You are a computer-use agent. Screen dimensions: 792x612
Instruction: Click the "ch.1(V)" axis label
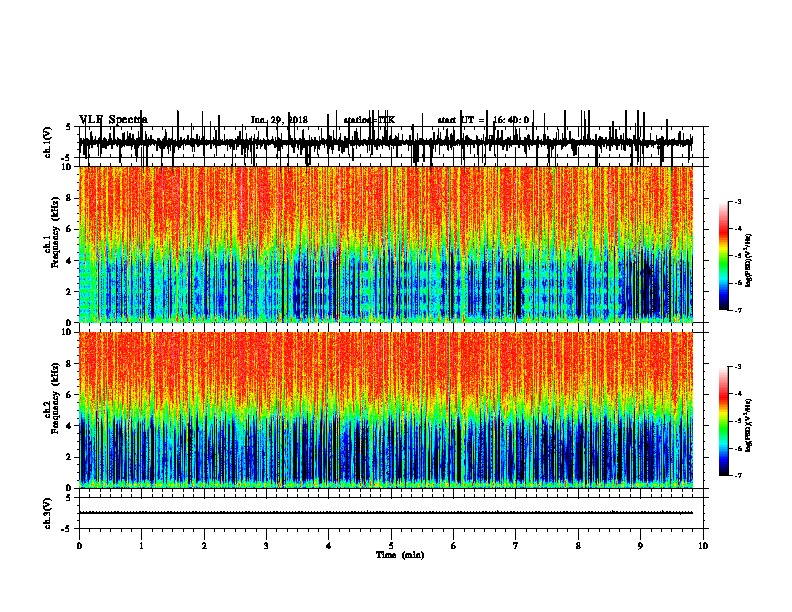[48, 142]
